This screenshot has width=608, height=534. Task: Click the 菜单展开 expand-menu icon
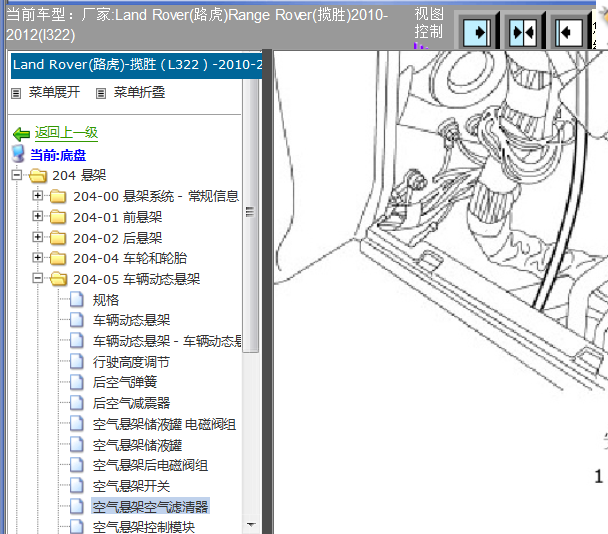(x=16, y=93)
